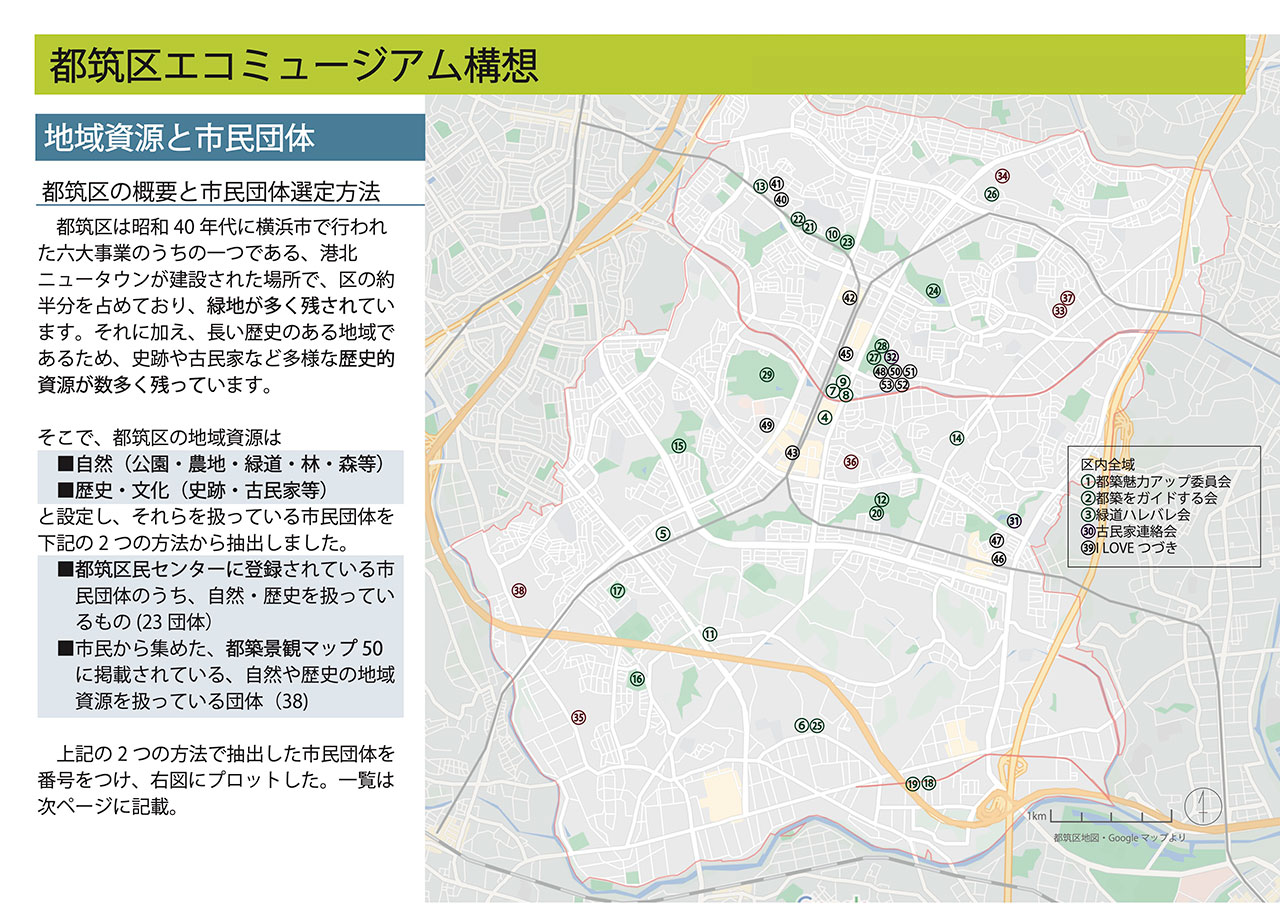1280x909 pixels.
Task: Click the bullet starting ■都筑区民センターに登録
Action: 225,596
